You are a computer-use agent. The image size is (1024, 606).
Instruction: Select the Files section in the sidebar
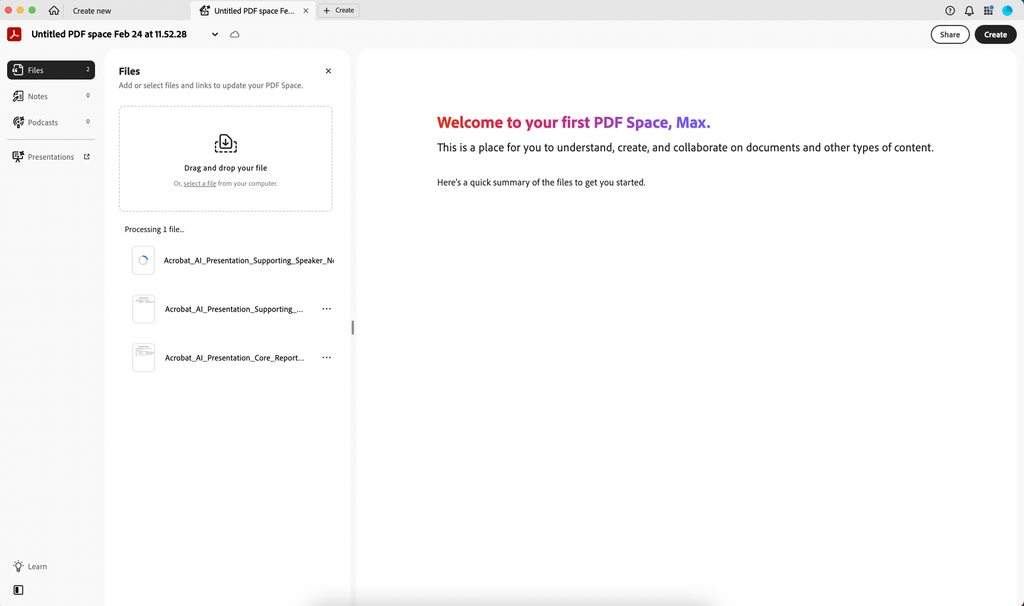point(35,70)
